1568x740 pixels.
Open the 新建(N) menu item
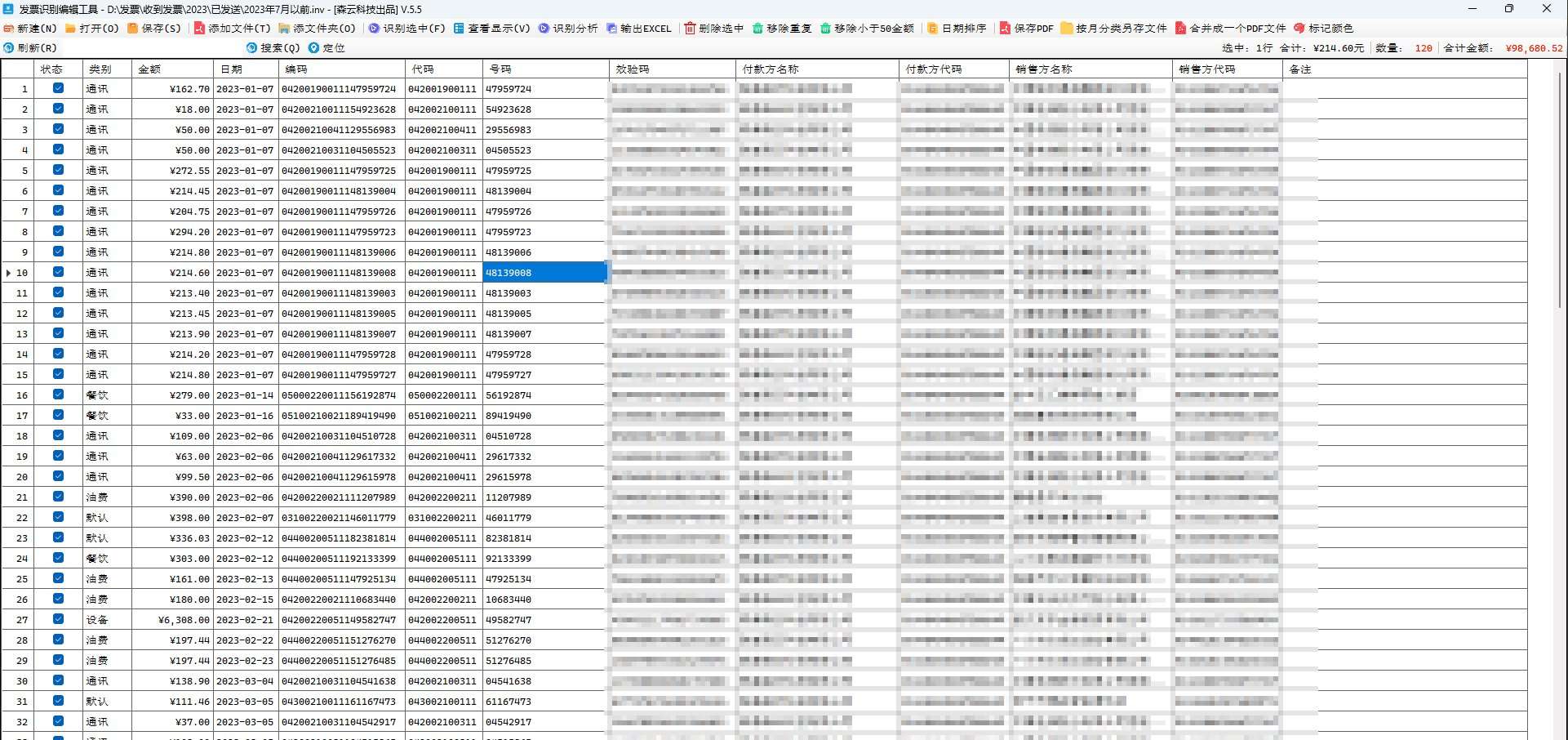[30, 29]
